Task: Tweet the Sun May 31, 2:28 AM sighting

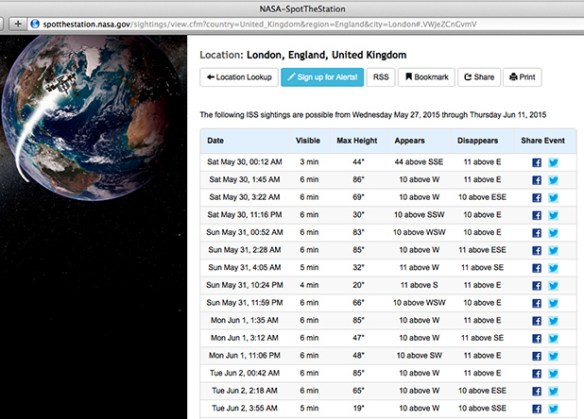Action: pos(553,250)
